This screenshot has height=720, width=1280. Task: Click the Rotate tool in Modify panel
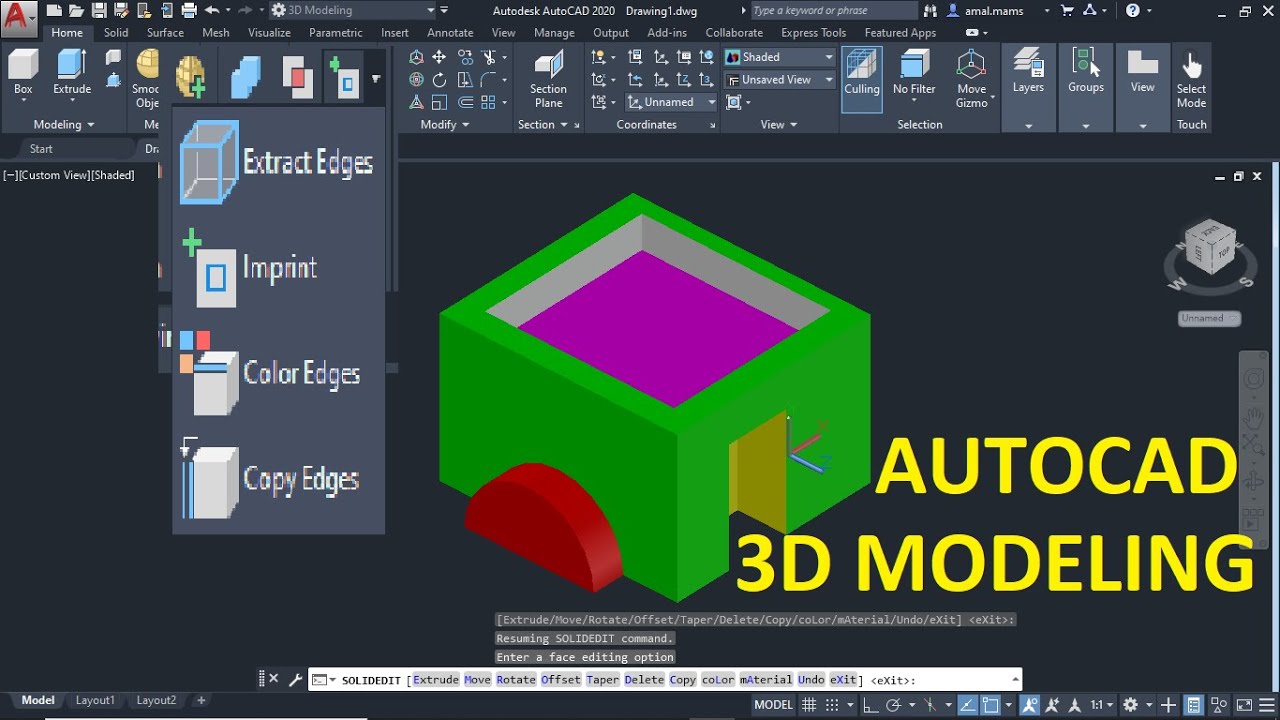point(439,80)
